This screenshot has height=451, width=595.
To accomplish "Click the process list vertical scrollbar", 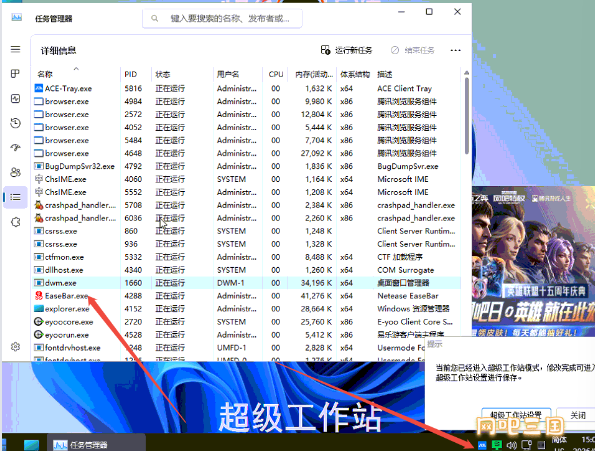I will 466,116.
